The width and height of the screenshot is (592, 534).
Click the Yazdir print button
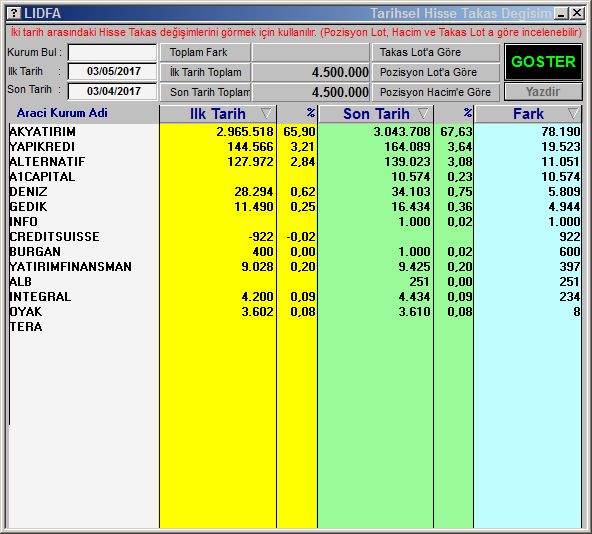tap(543, 92)
